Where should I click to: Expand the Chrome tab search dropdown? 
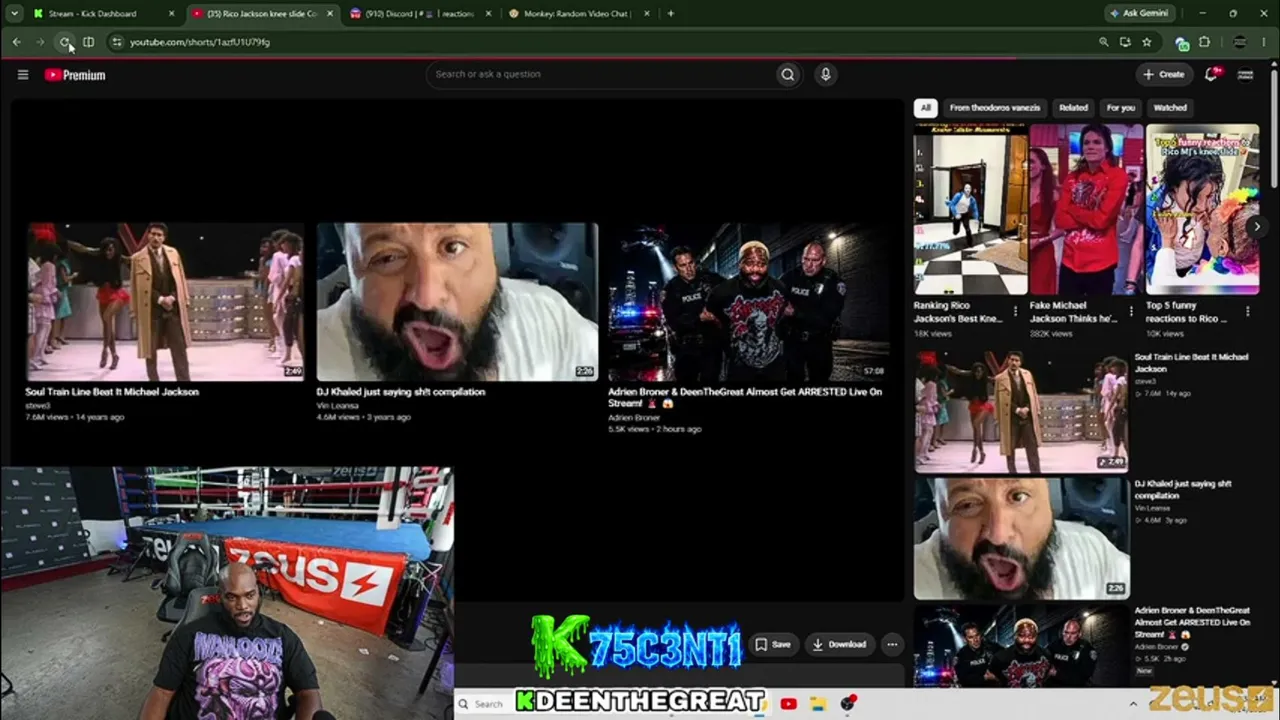point(14,14)
